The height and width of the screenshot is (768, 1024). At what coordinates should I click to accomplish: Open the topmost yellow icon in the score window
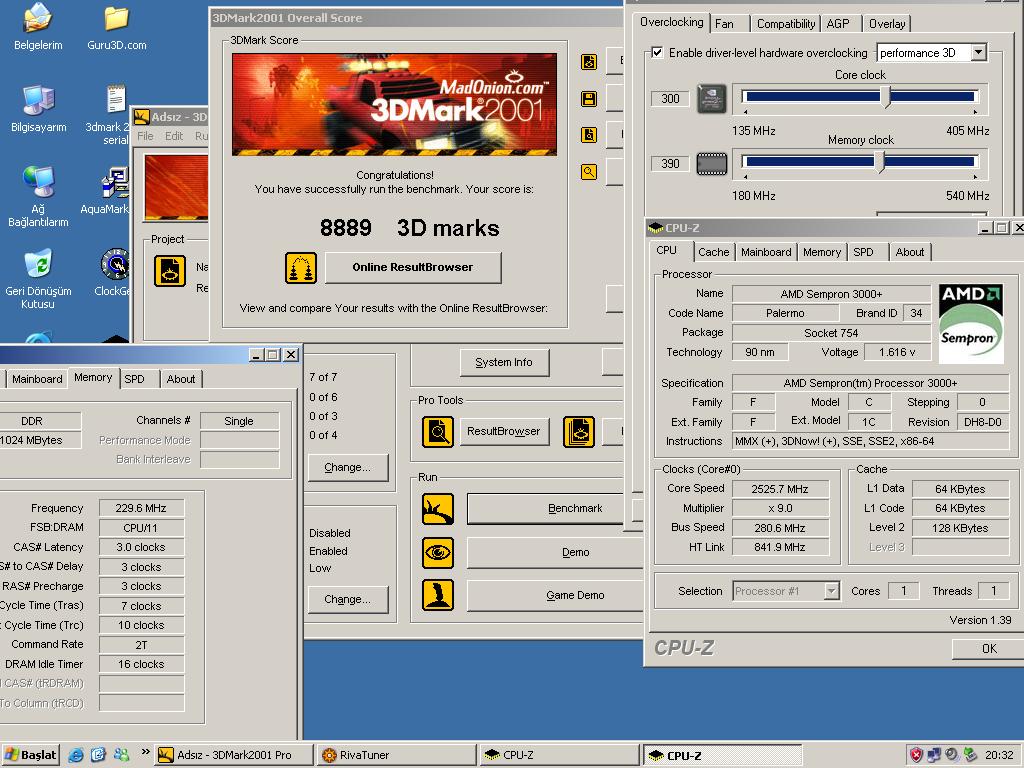click(x=588, y=62)
